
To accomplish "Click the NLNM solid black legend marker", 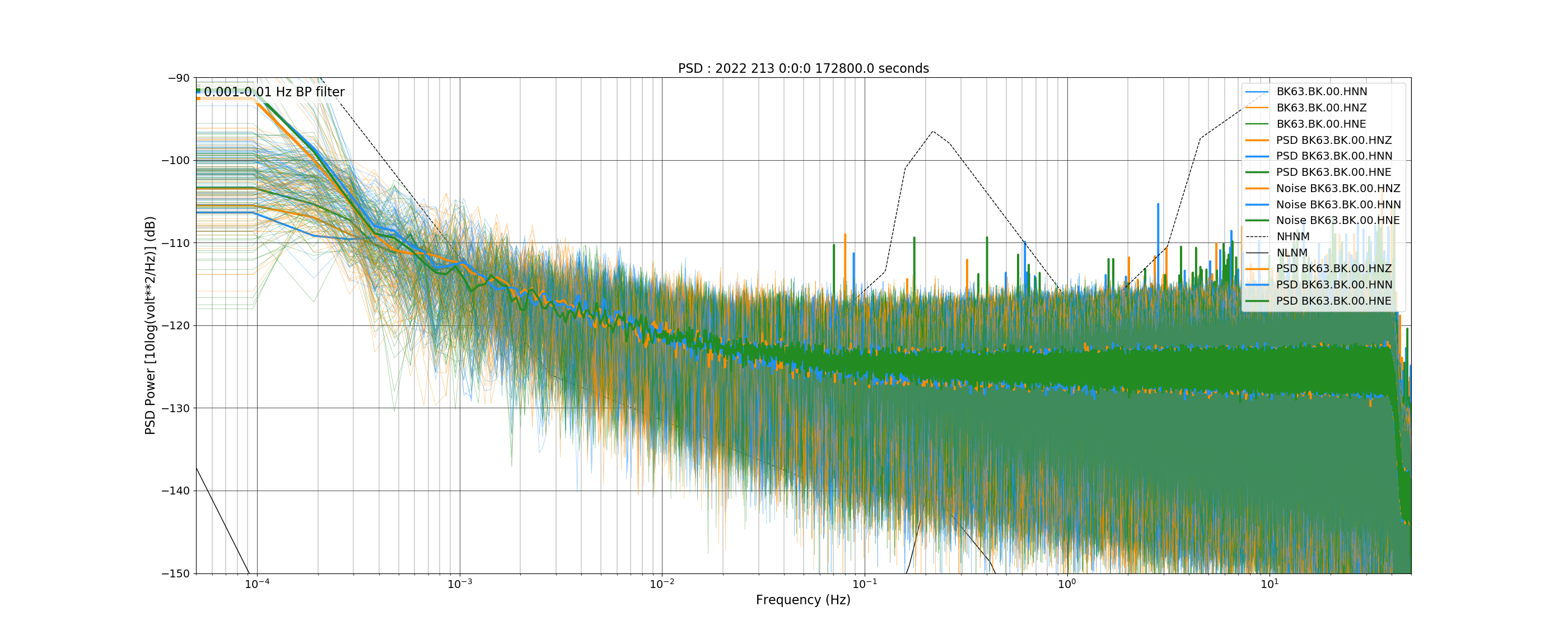I will [x=1257, y=253].
